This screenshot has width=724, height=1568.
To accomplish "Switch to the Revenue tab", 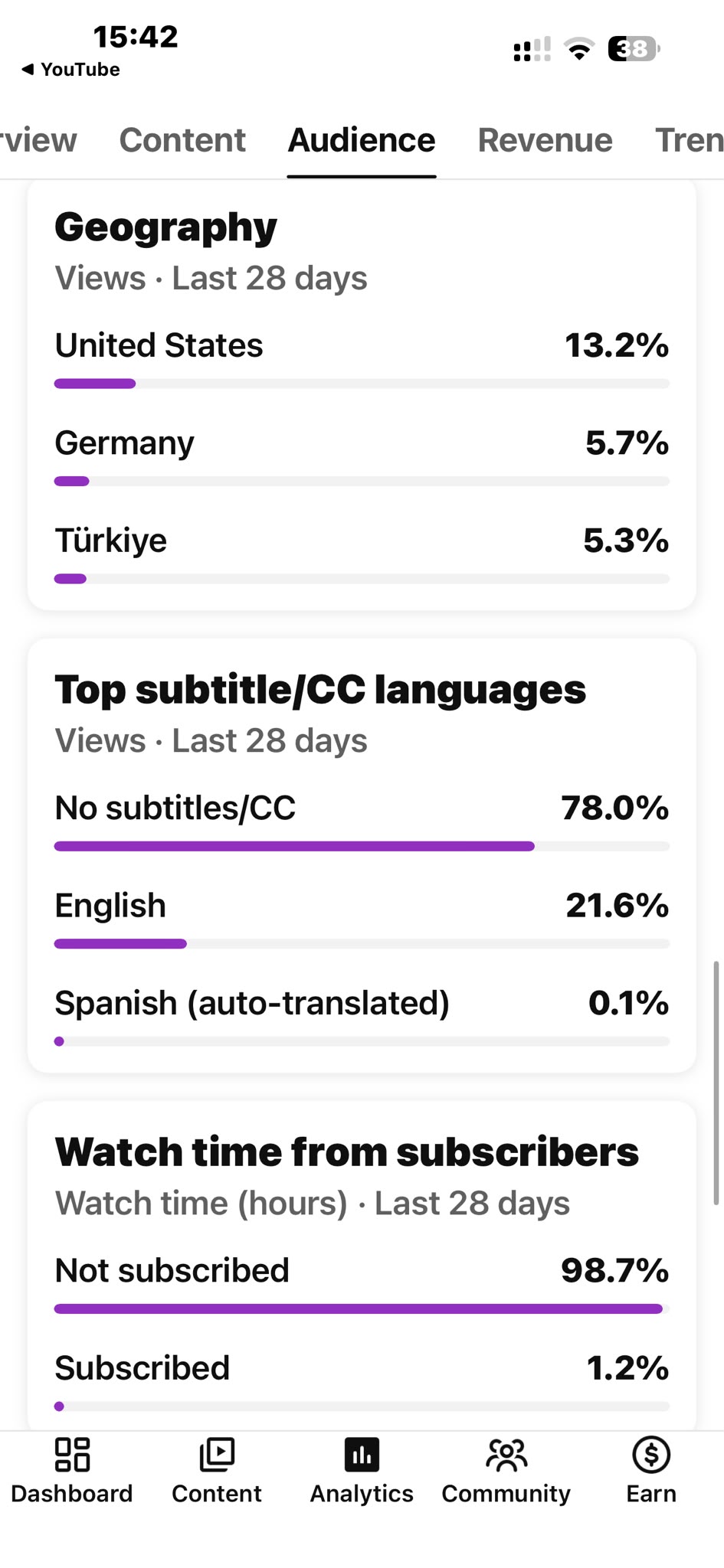I will (545, 140).
